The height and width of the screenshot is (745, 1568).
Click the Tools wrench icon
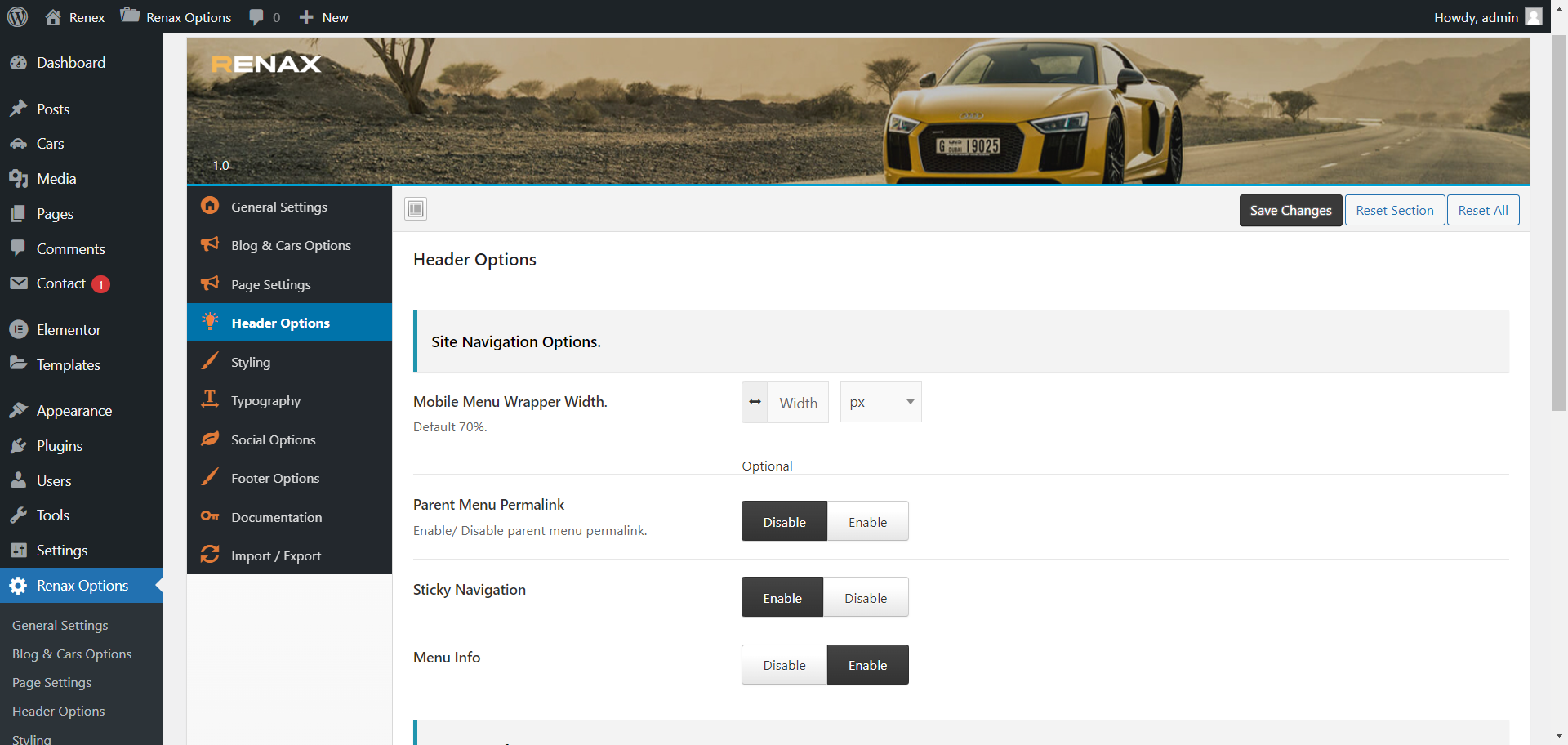(x=18, y=515)
